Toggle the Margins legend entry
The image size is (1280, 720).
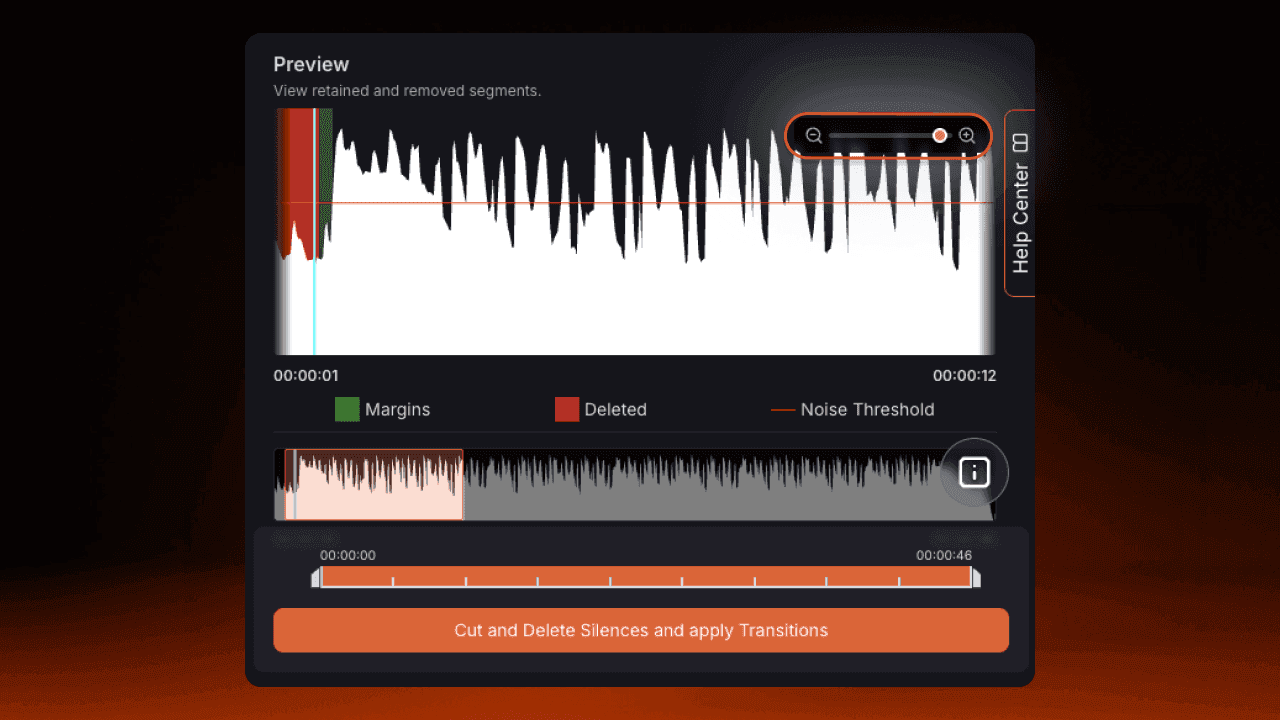[397, 409]
